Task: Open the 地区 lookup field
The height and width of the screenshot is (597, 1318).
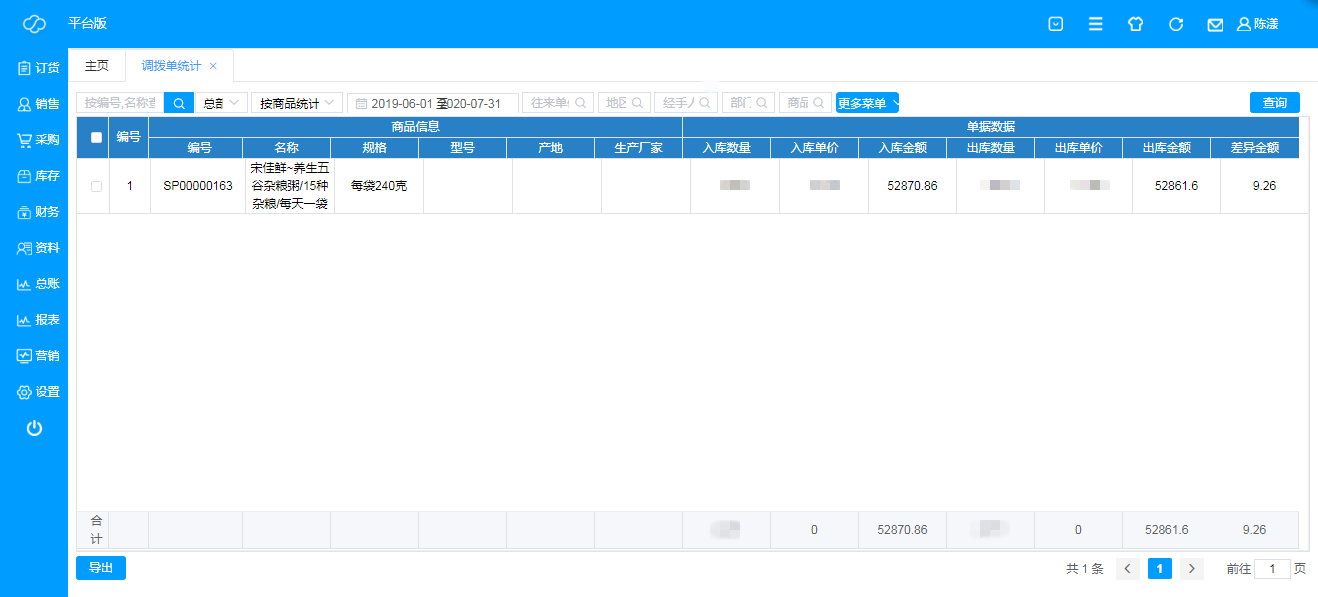Action: [x=624, y=103]
